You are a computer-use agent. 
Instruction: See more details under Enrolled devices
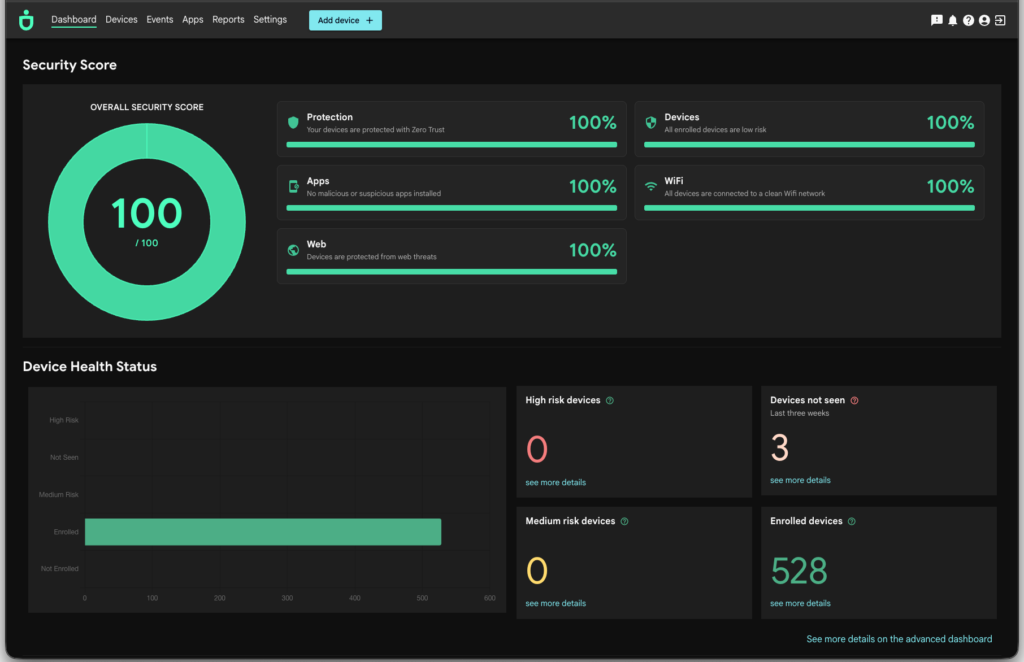[800, 604]
